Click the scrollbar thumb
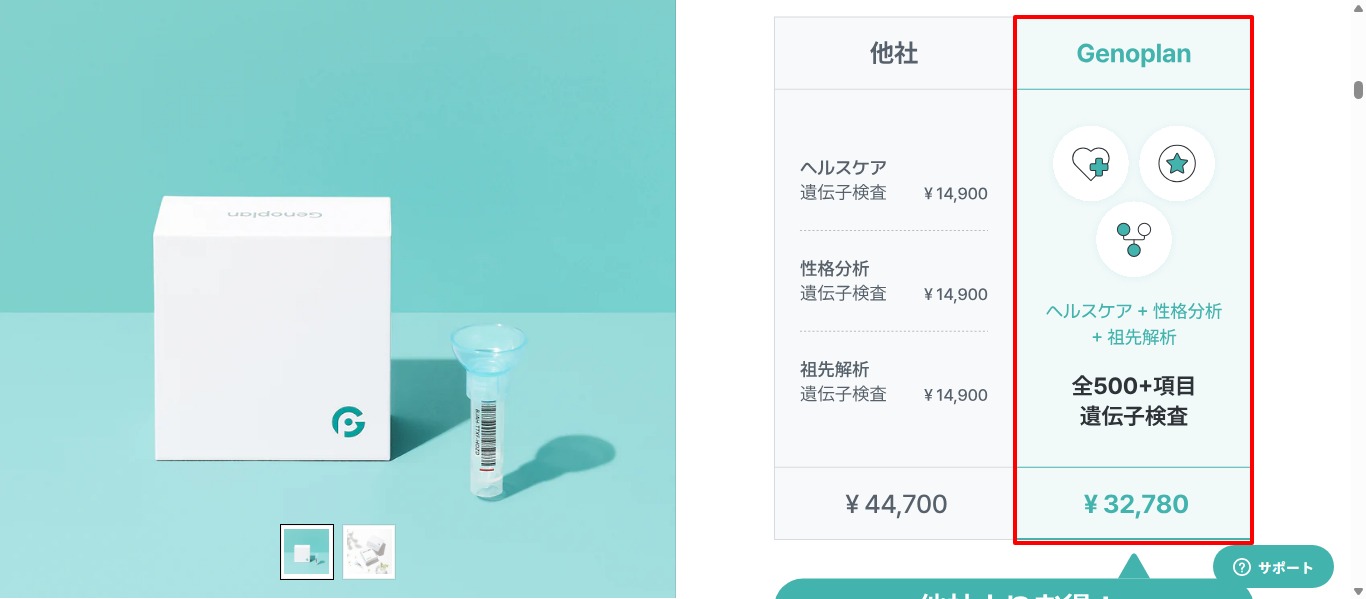Screen dimensions: 1366x599 1358,90
